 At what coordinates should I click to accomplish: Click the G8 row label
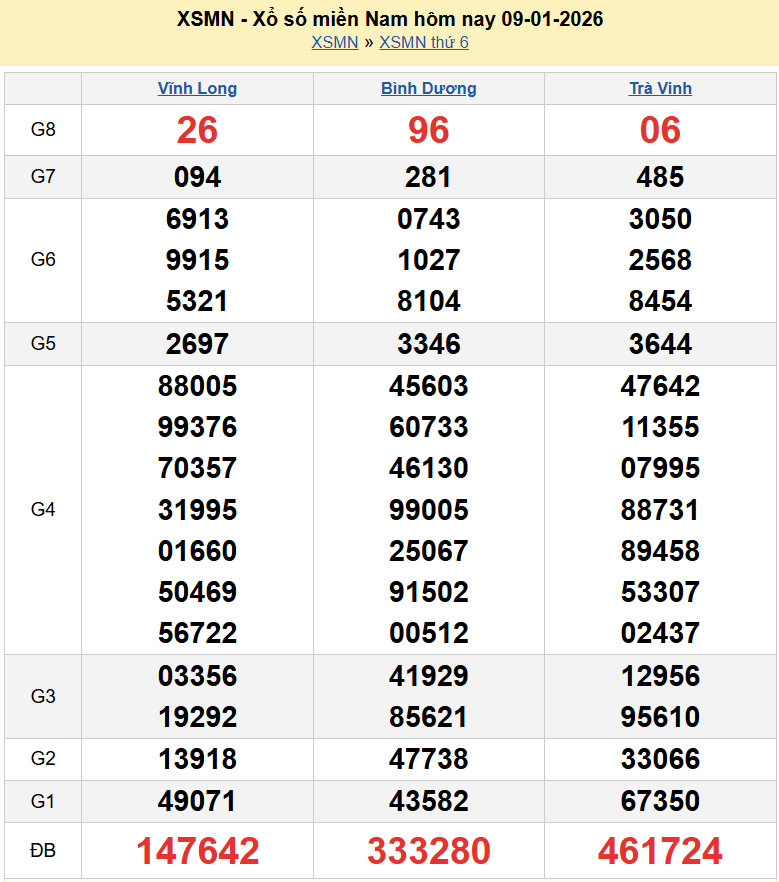tap(43, 130)
